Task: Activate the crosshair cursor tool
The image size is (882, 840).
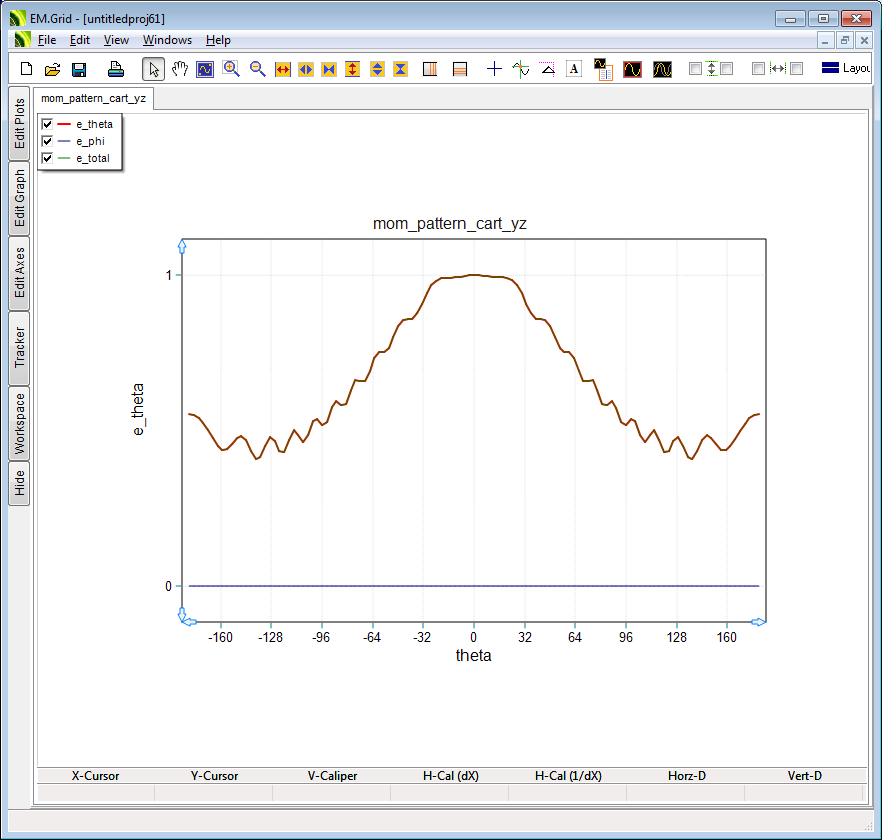Action: (x=494, y=69)
